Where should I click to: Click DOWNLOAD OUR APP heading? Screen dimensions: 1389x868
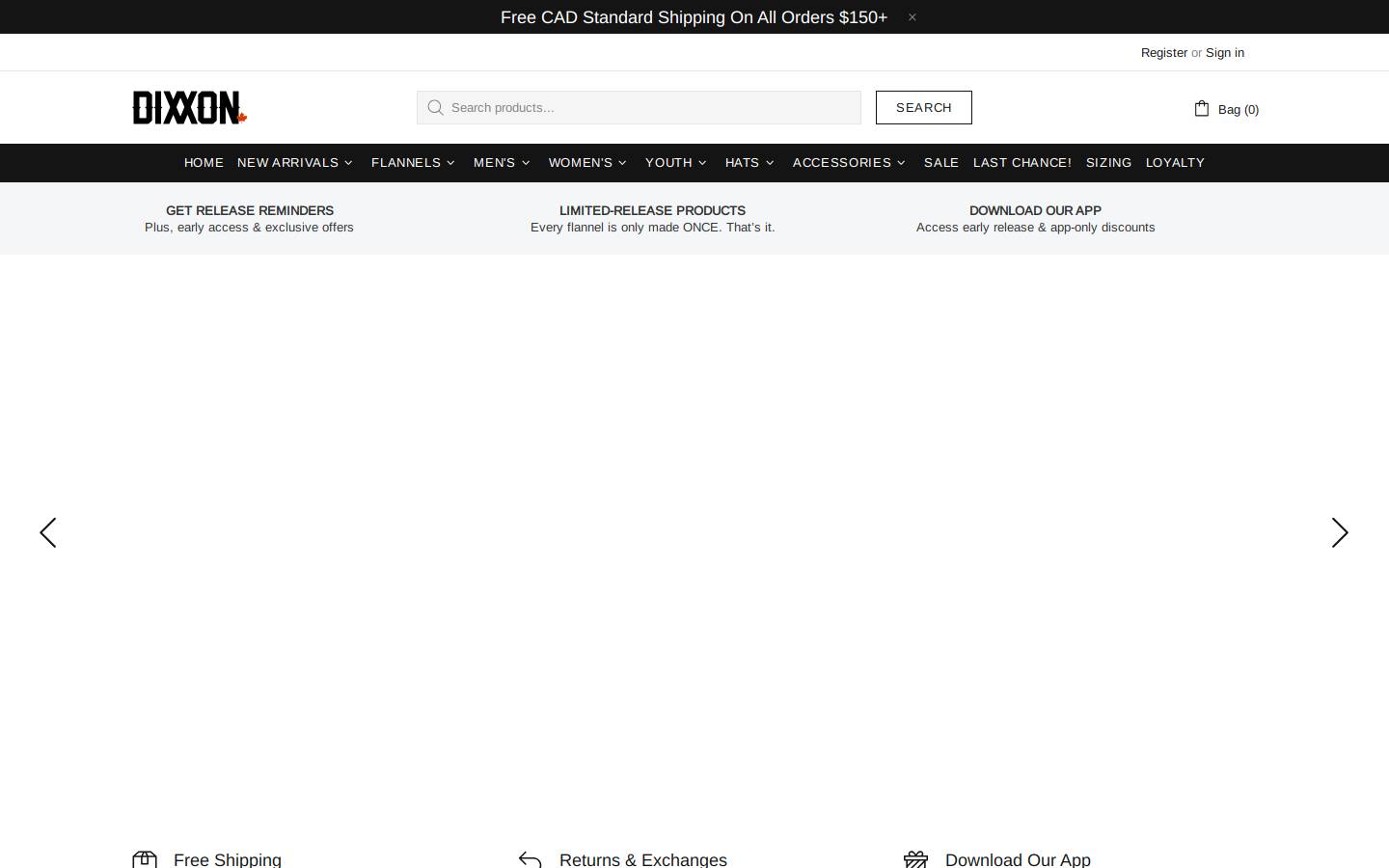[1035, 210]
